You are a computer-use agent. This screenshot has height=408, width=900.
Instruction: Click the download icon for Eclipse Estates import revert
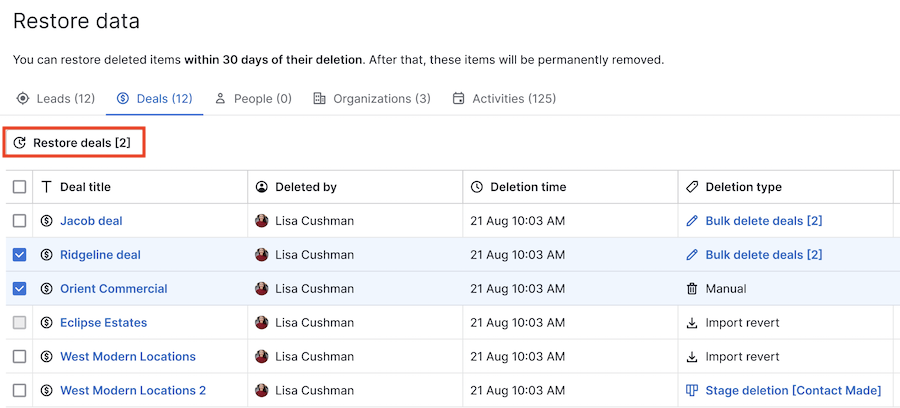tap(692, 322)
